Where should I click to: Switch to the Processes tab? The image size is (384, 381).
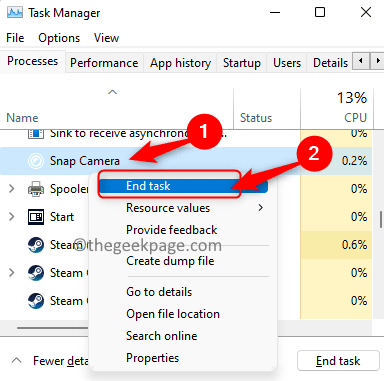pyautogui.click(x=33, y=61)
